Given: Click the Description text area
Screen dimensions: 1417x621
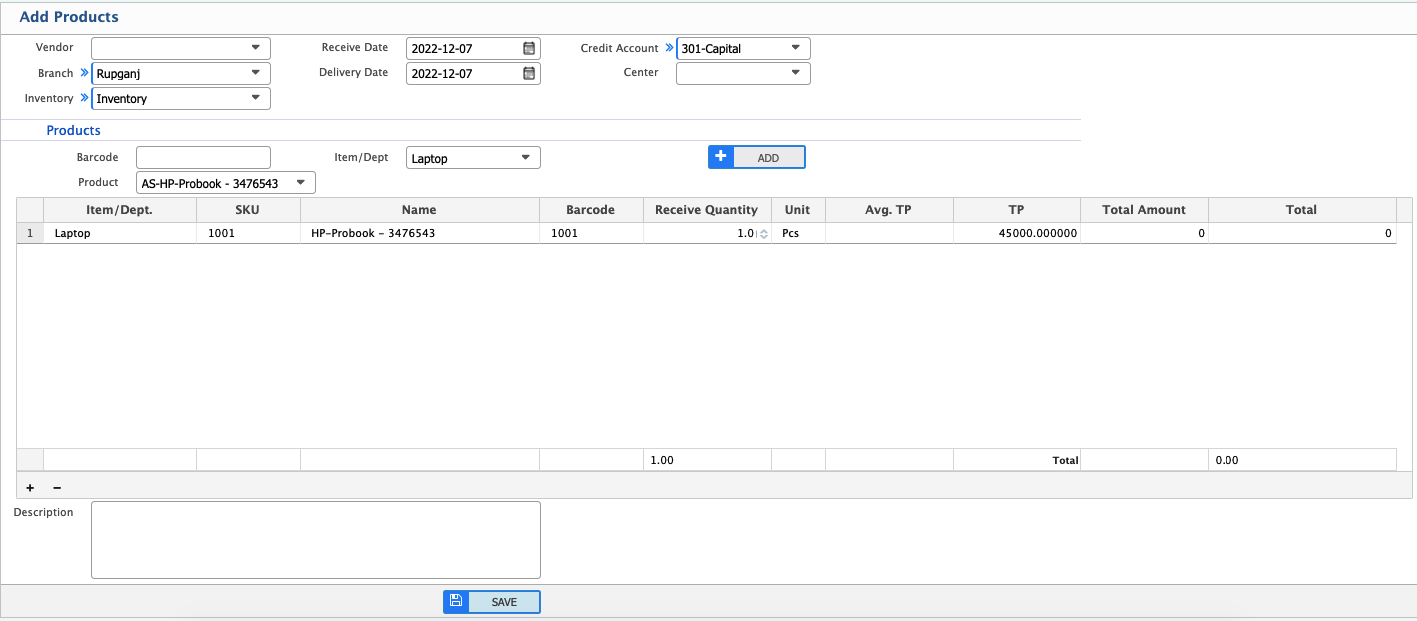Looking at the screenshot, I should click(x=314, y=540).
